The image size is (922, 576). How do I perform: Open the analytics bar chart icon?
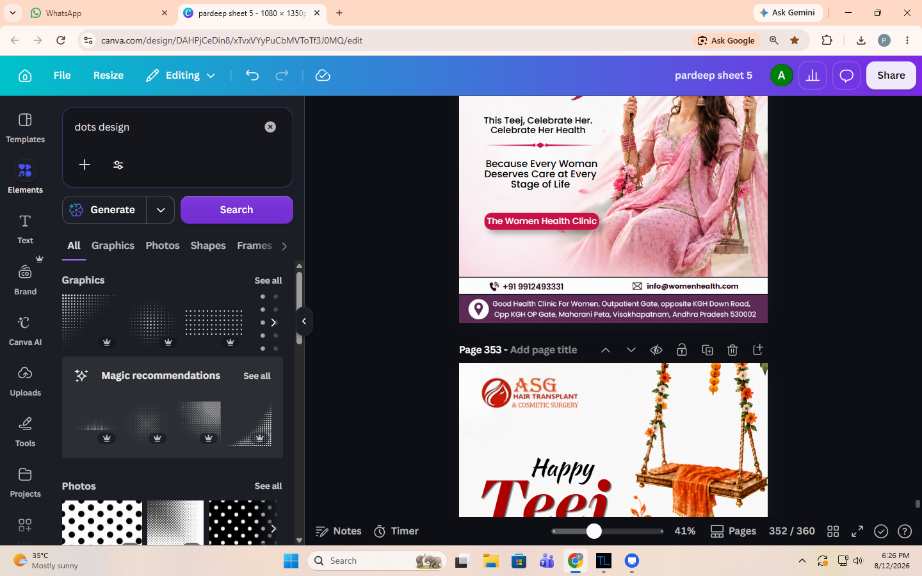813,75
